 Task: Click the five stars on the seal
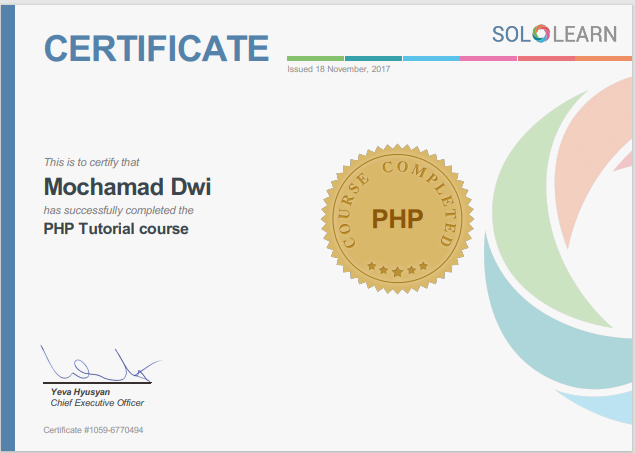point(397,269)
